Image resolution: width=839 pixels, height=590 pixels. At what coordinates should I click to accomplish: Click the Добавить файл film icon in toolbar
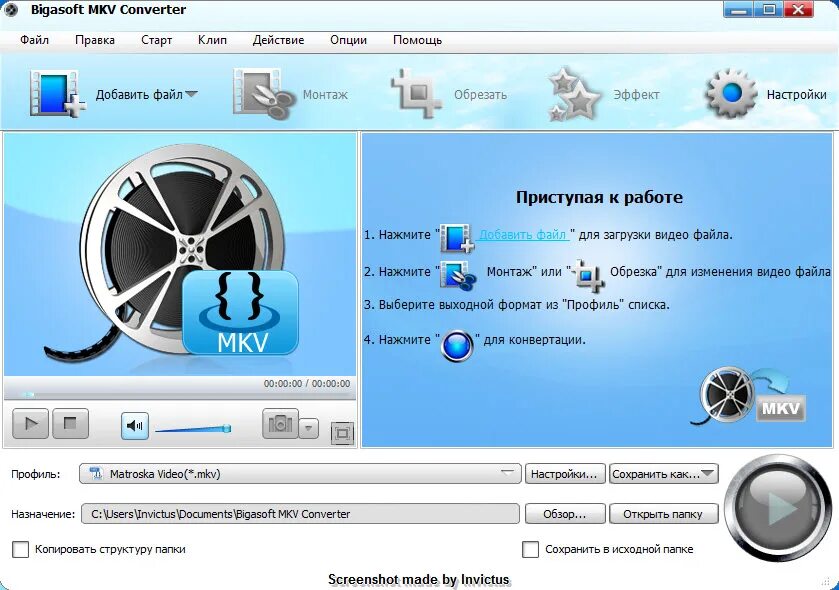coord(57,94)
